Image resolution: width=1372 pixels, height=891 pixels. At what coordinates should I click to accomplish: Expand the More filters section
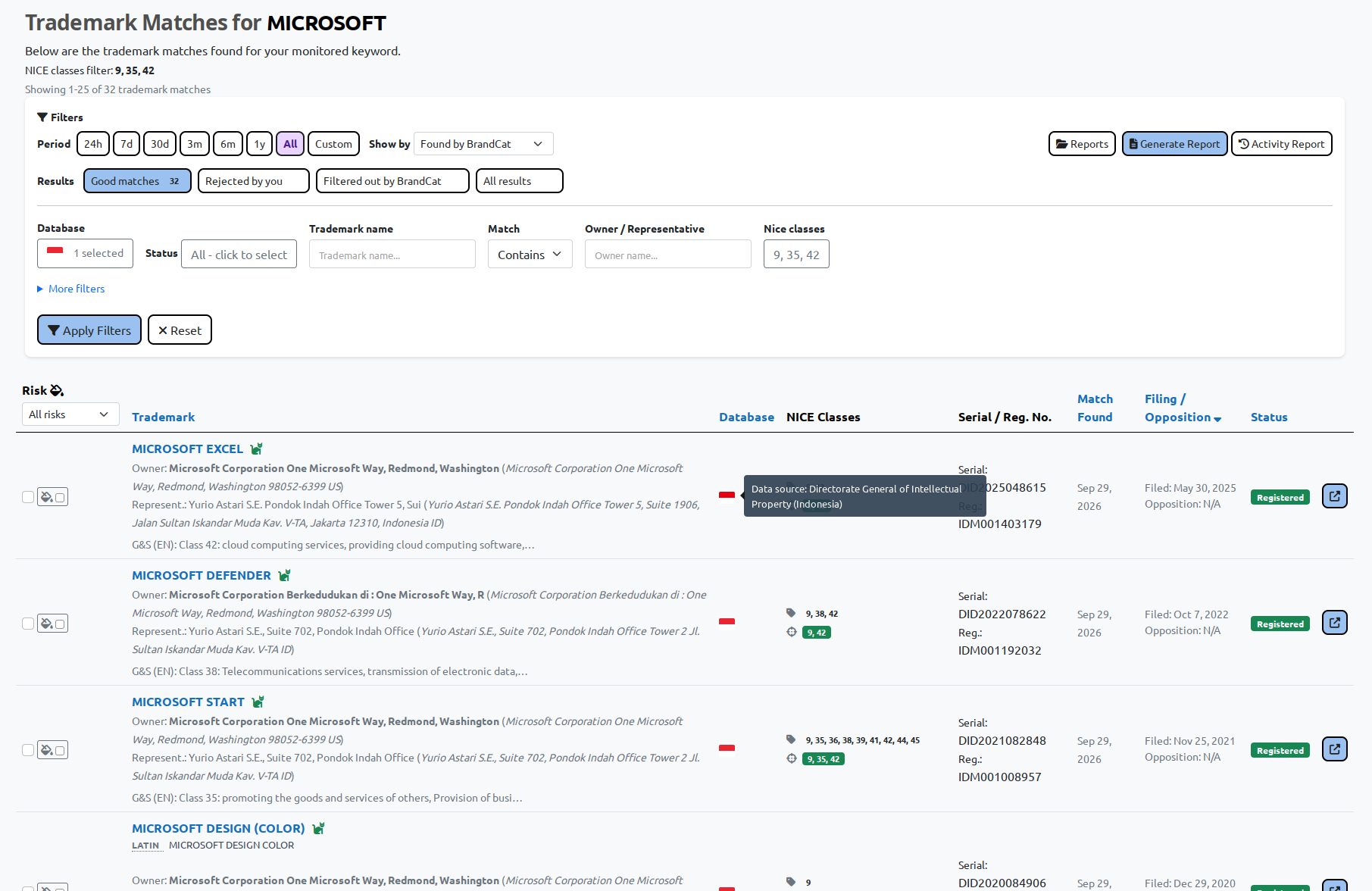click(x=71, y=289)
